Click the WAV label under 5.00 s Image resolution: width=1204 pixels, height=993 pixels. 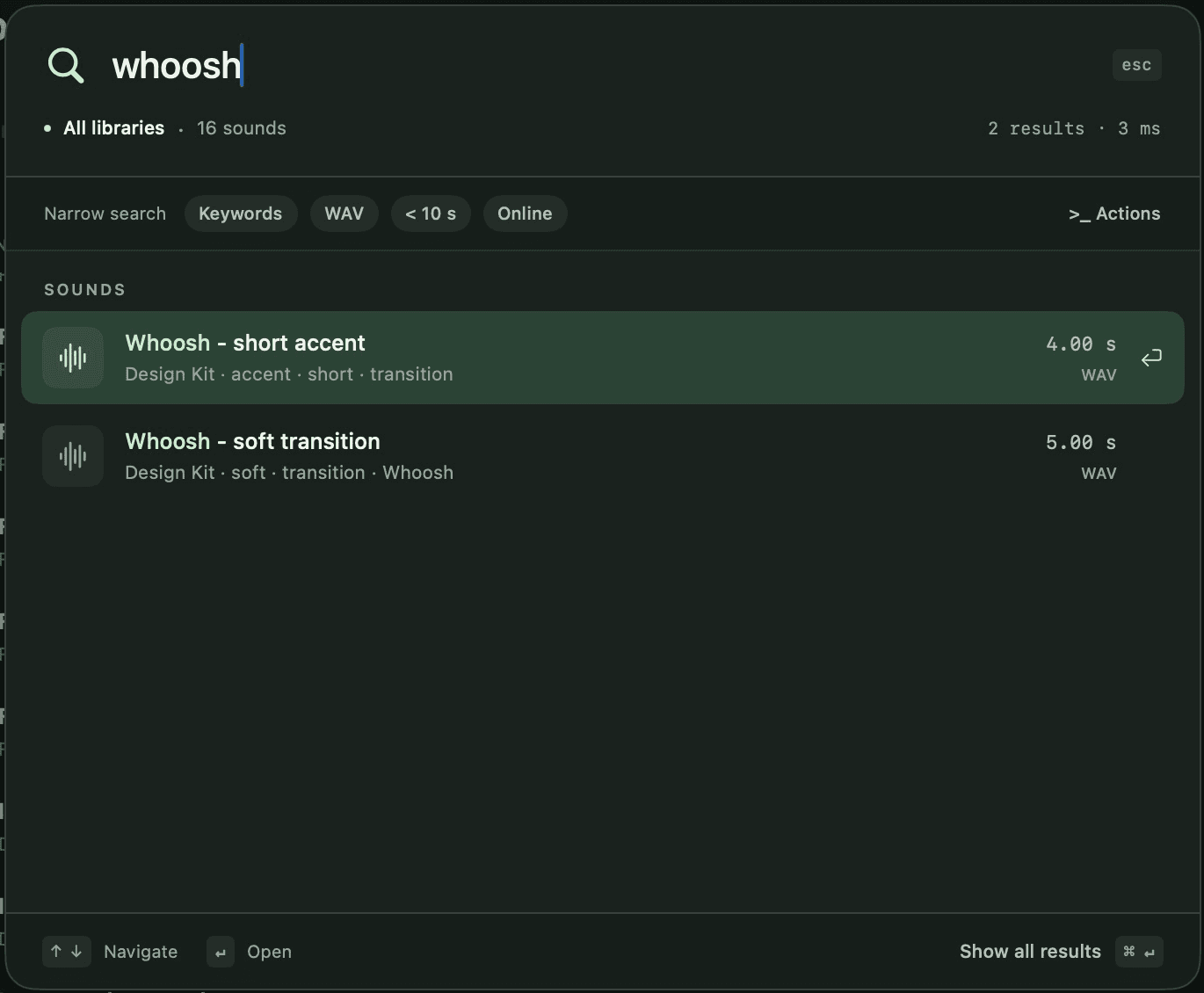coord(1099,474)
